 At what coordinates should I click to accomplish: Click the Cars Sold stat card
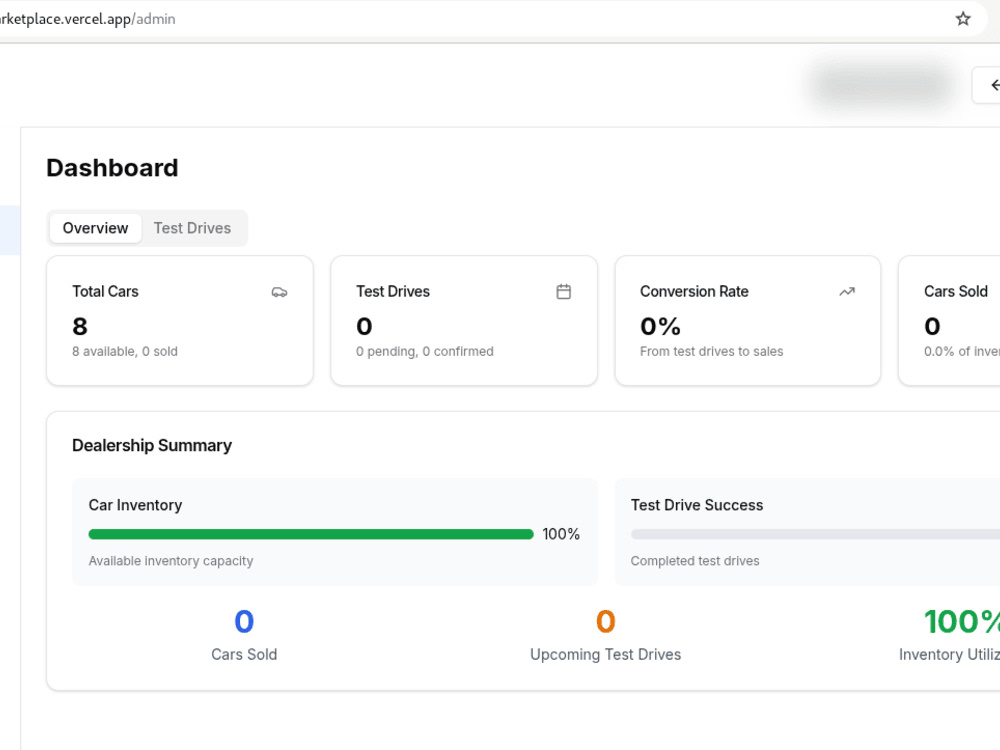click(949, 321)
